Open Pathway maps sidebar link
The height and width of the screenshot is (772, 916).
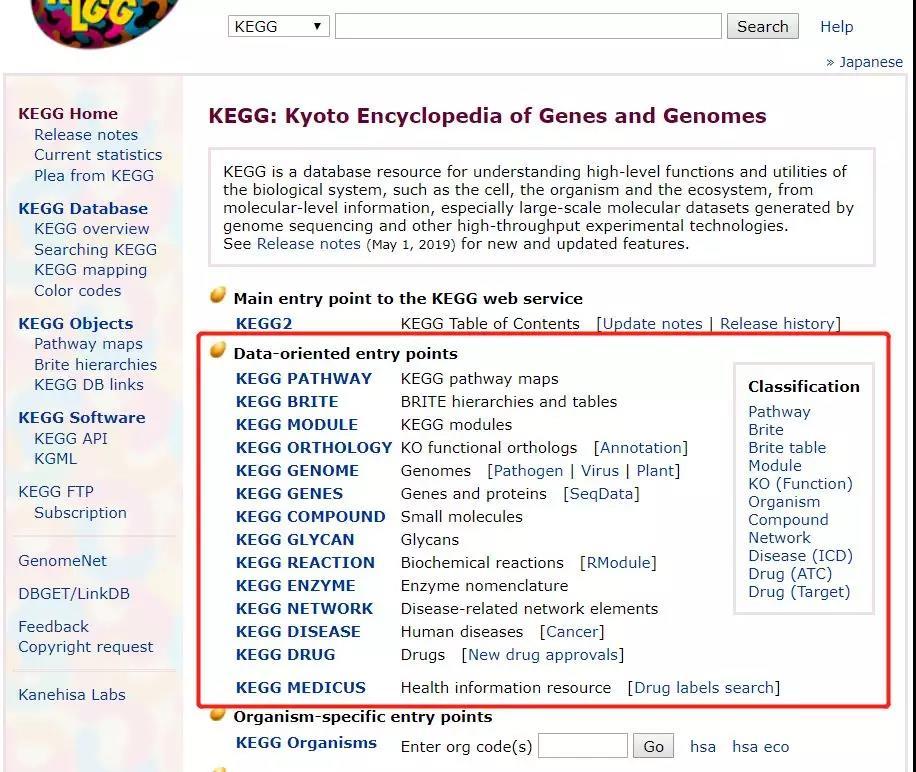[88, 344]
